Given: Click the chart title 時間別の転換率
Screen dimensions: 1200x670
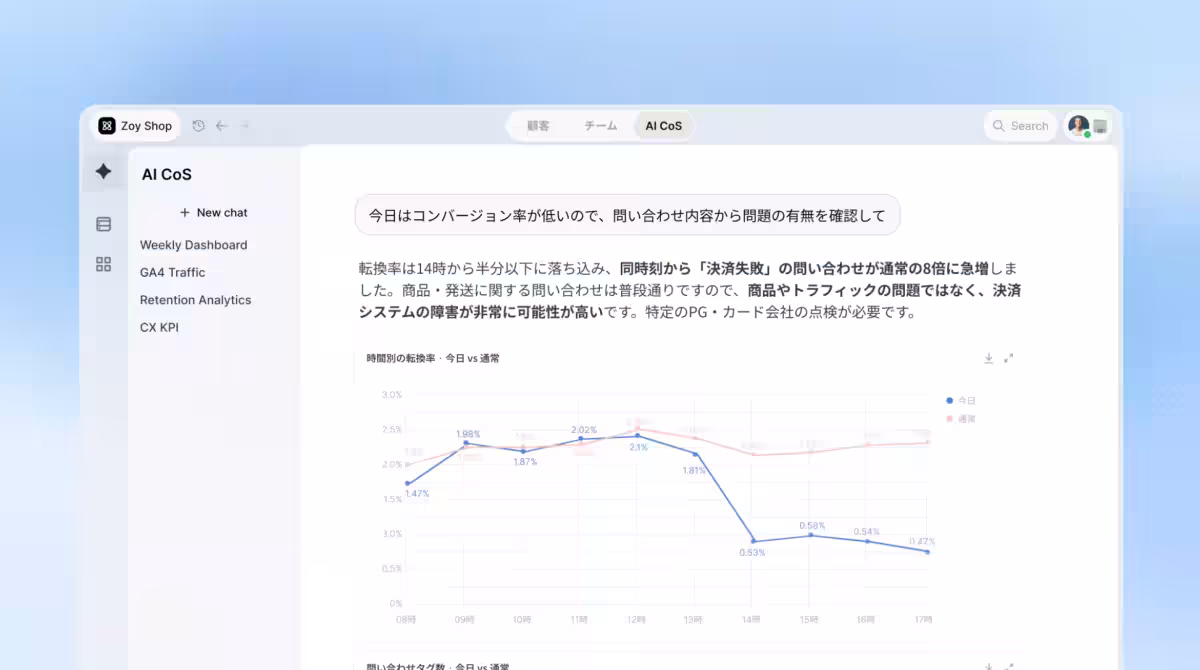Looking at the screenshot, I should (433, 358).
